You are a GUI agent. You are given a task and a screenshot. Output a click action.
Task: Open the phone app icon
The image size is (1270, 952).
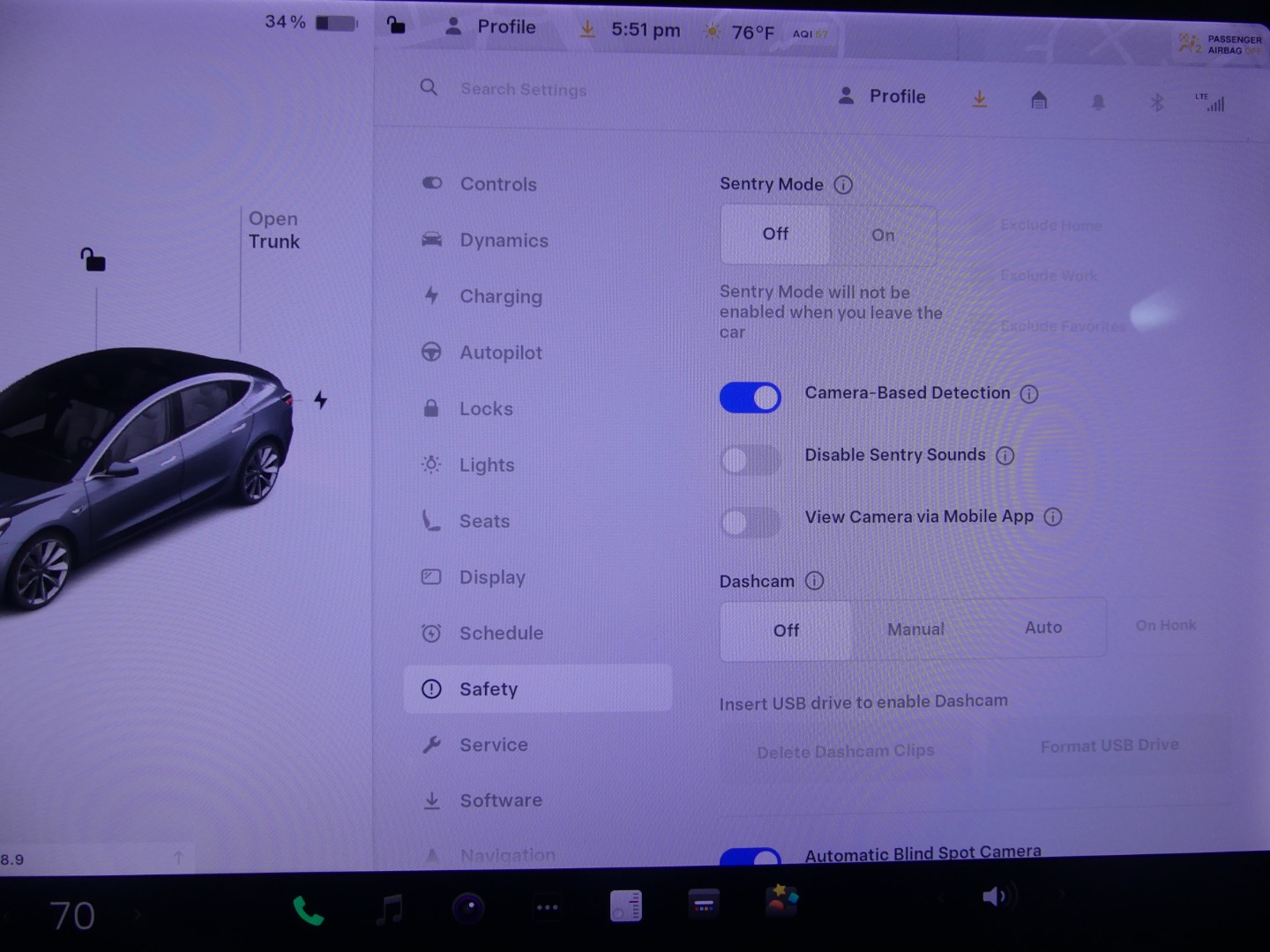(x=308, y=910)
